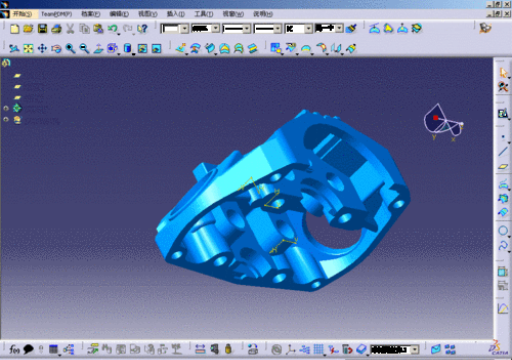The image size is (512, 360).
Task: Undo the last action with the green arrow
Action: [113, 29]
